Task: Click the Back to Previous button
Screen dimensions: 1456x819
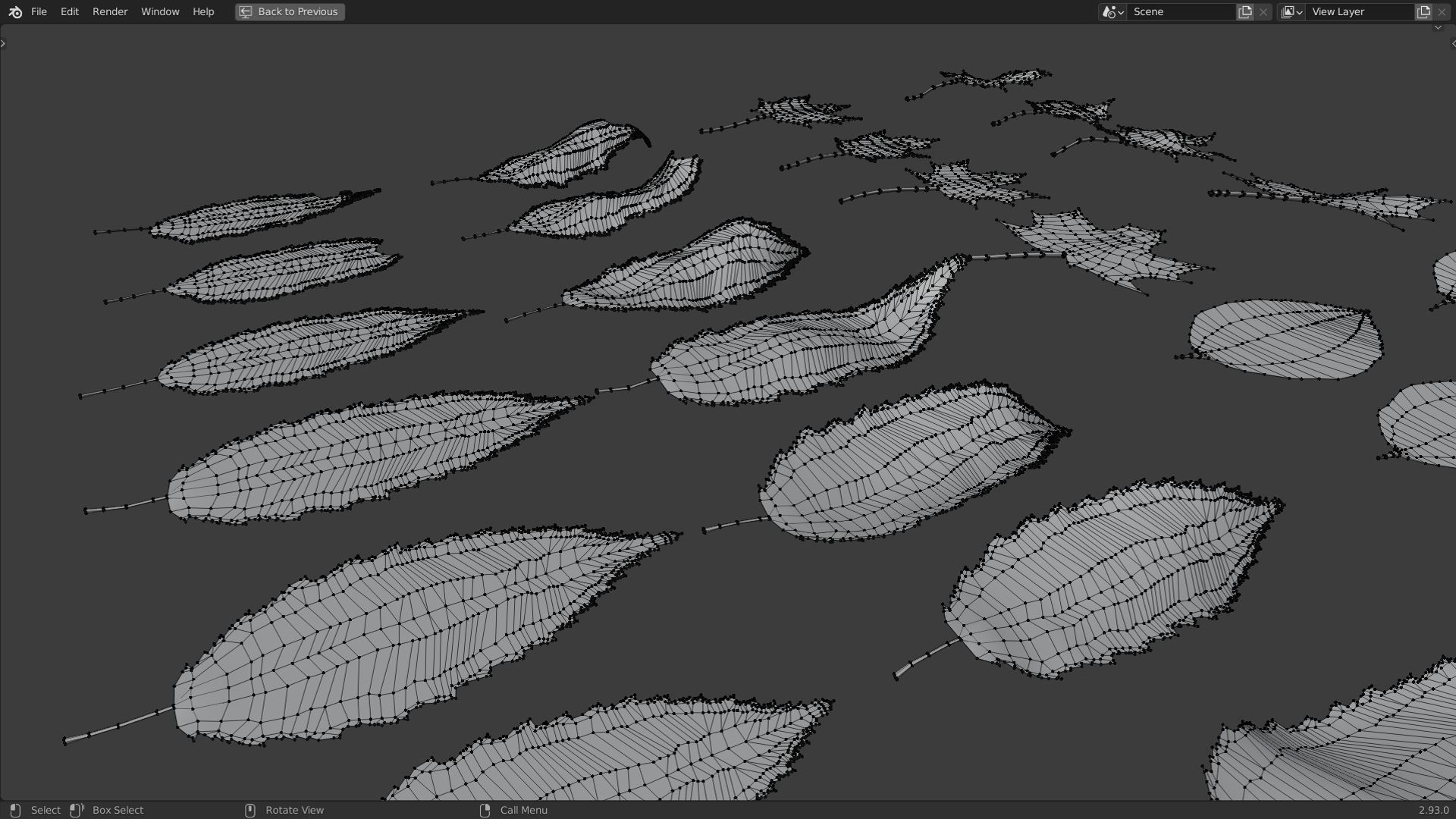Action: point(290,12)
